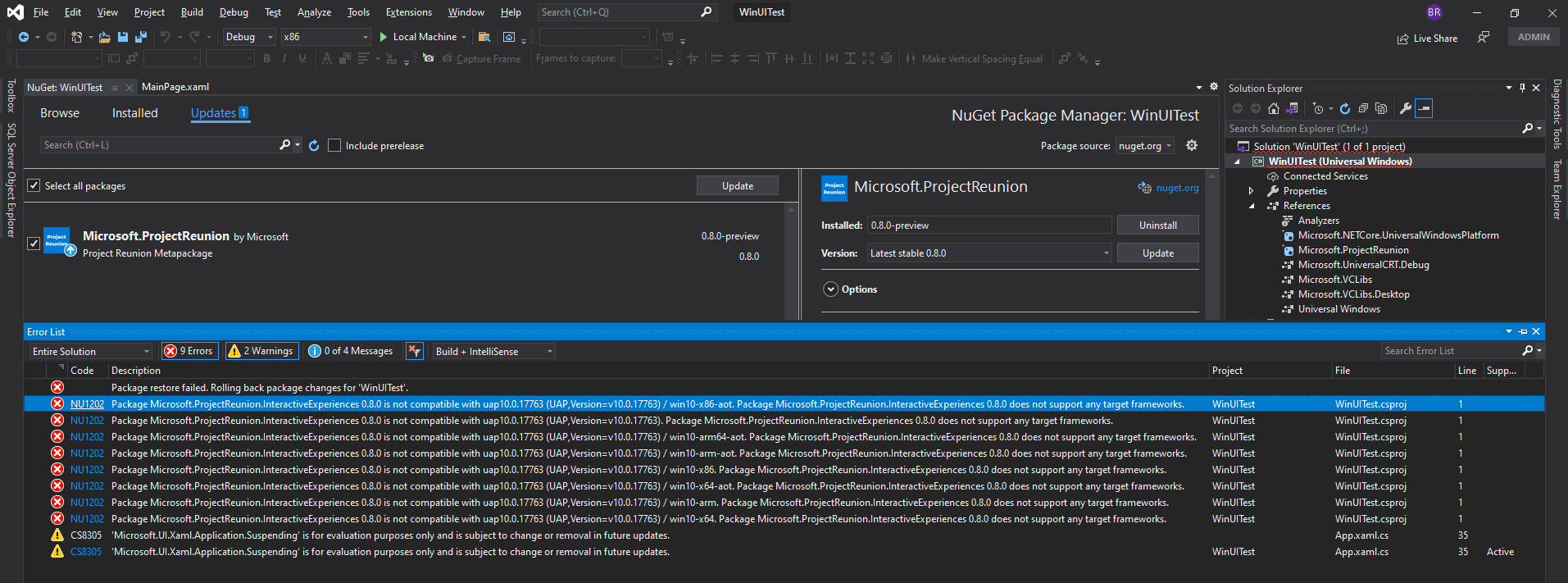Enable Include prerelease checkbox
Screen dimensions: 1568x583
click(x=334, y=145)
